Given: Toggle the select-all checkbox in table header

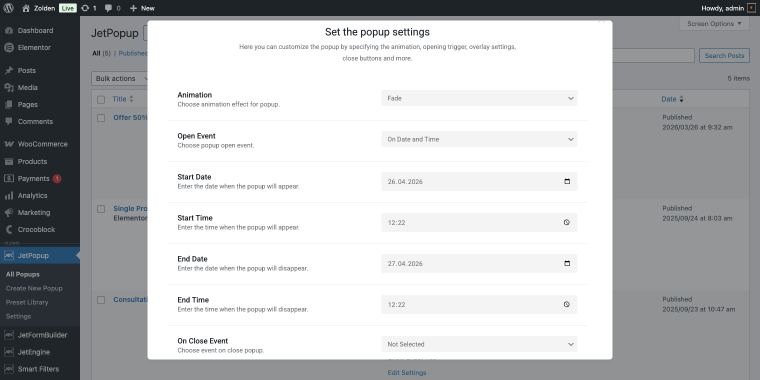Looking at the screenshot, I should coord(101,99).
